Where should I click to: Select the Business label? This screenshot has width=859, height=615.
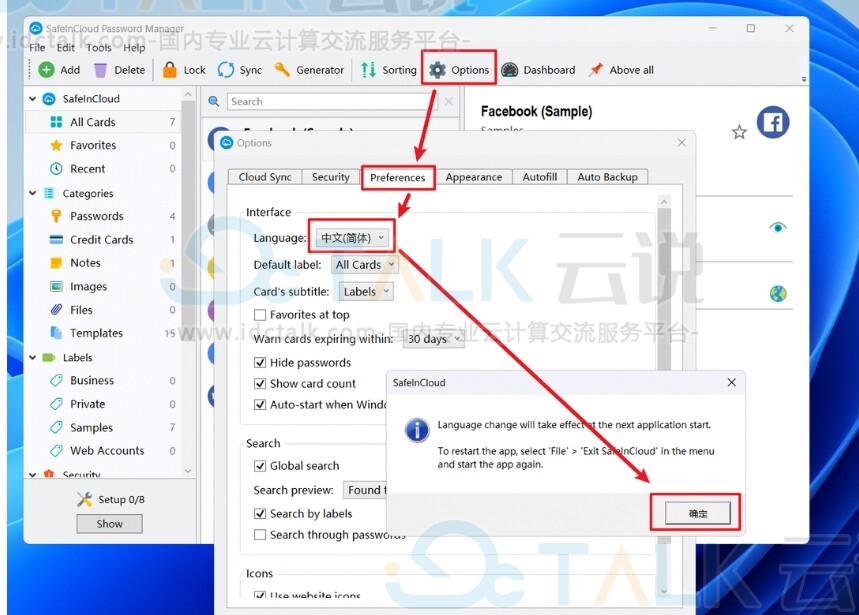103,381
